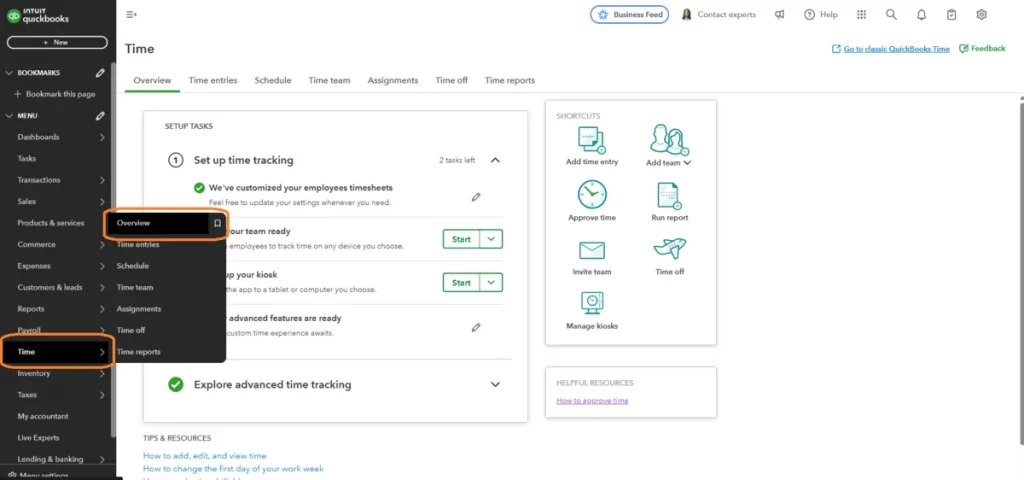Collapse Set up time tracking section
The image size is (1024, 480).
point(495,160)
